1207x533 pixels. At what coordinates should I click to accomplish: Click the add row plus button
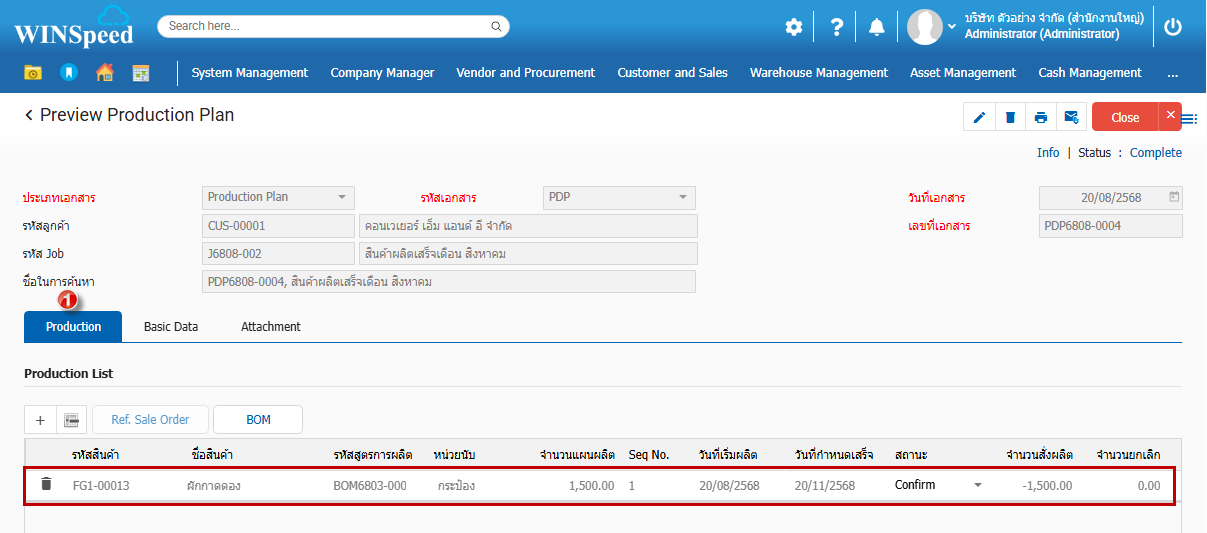[40, 420]
